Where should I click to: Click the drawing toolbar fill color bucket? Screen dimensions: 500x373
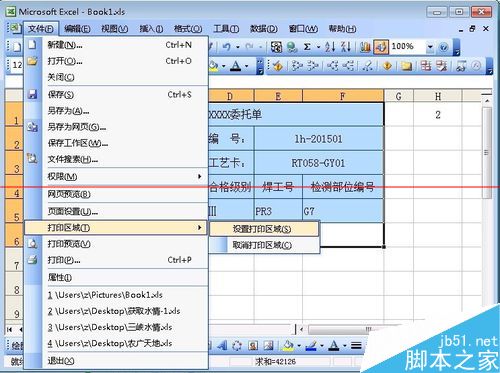tap(288, 346)
